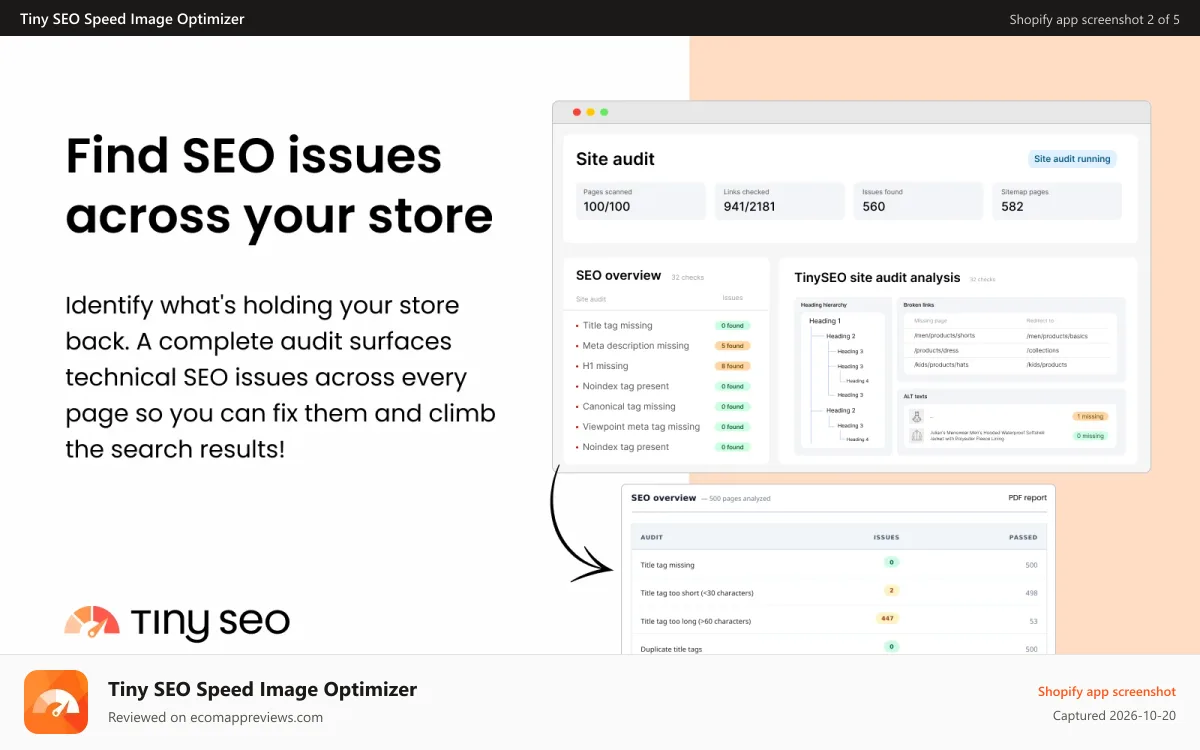Click the 'Site audit running' status badge
Image resolution: width=1200 pixels, height=750 pixels.
1072,159
